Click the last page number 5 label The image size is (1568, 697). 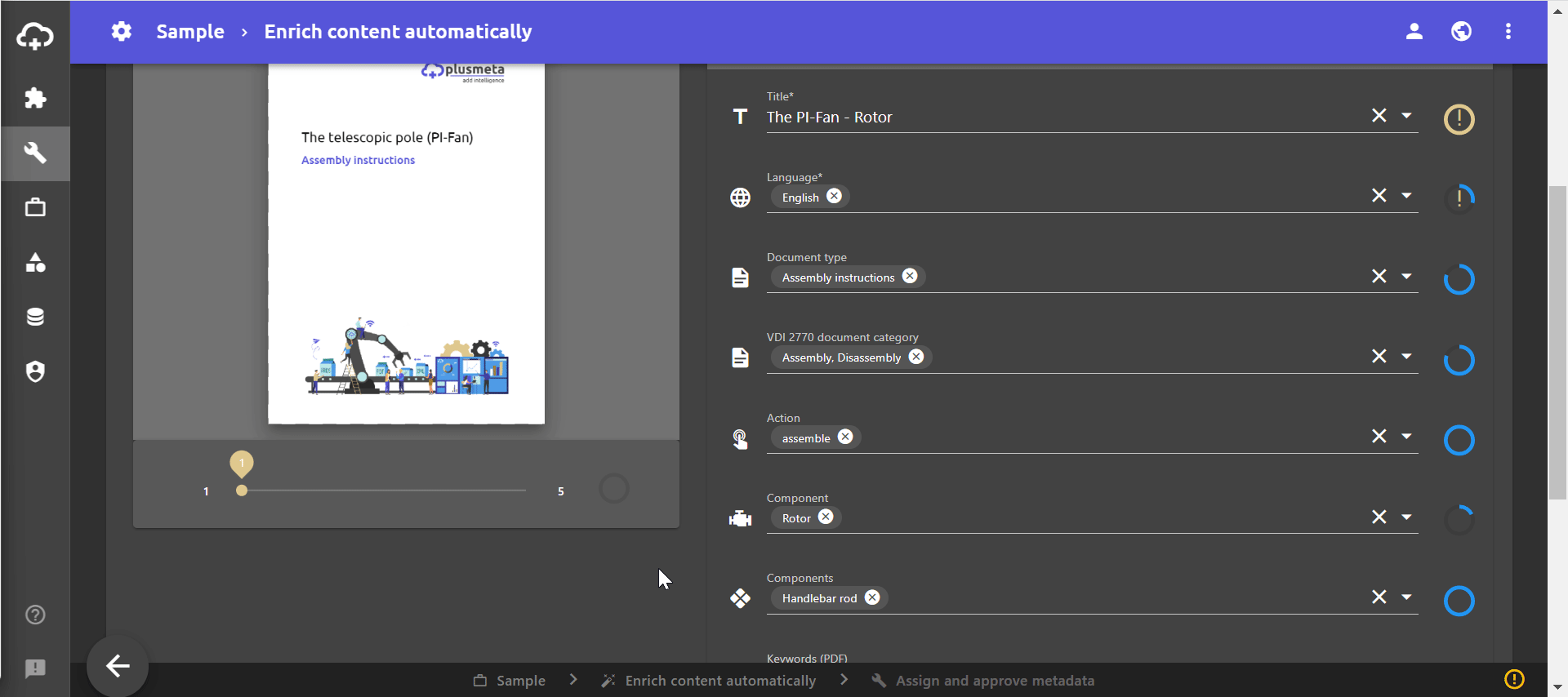coord(561,491)
